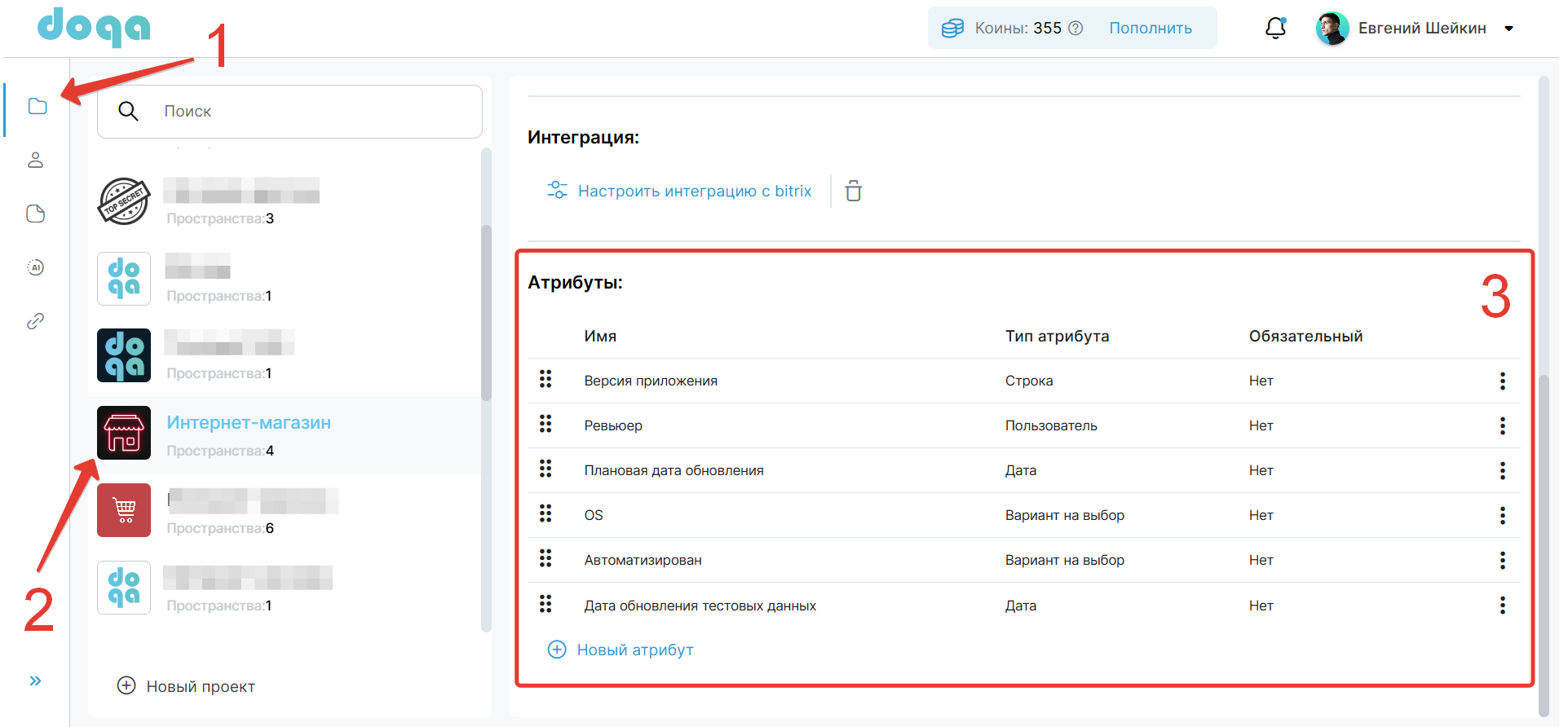Click the notifications bell icon

point(1275,29)
